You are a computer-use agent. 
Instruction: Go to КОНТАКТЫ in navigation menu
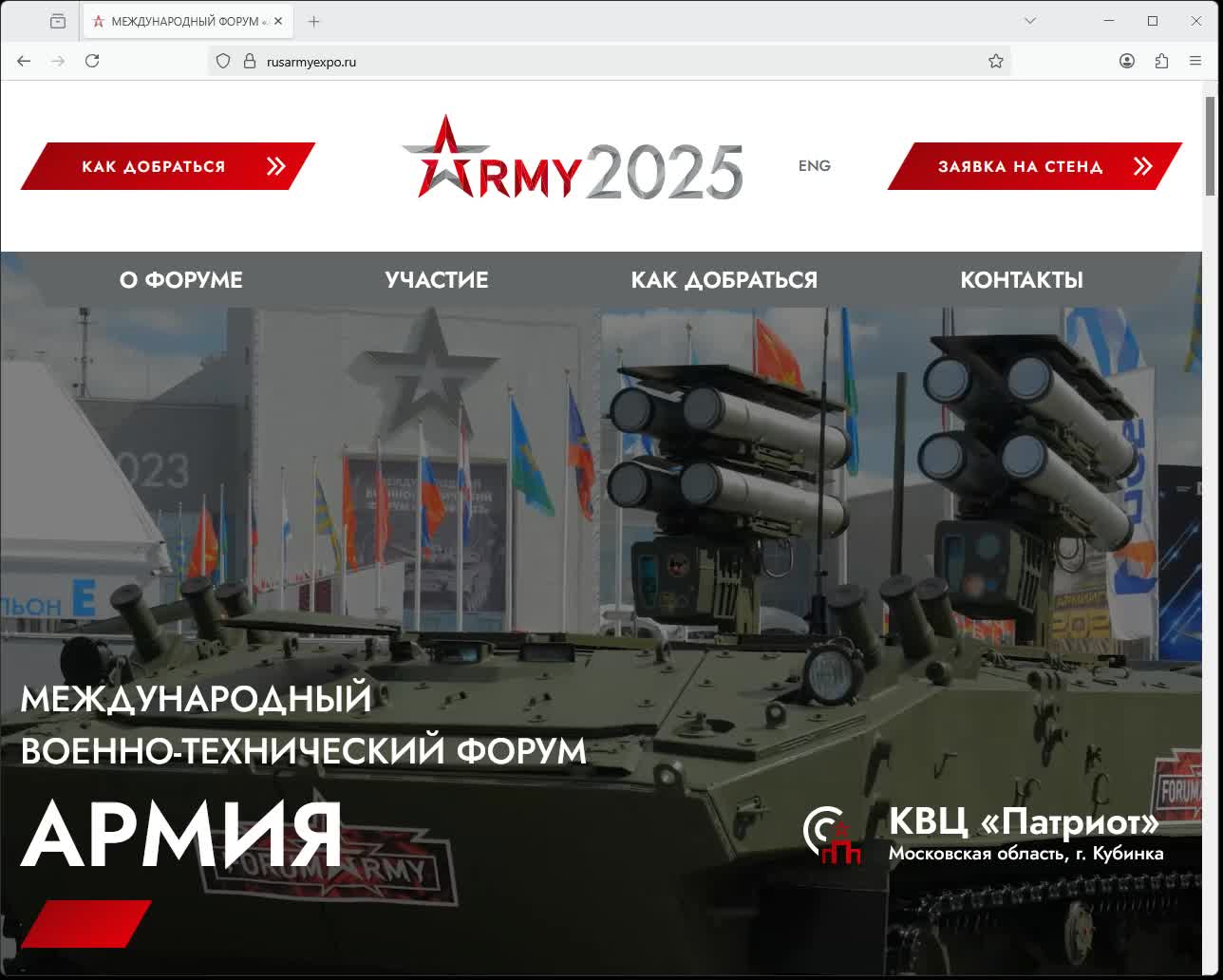tap(1021, 280)
